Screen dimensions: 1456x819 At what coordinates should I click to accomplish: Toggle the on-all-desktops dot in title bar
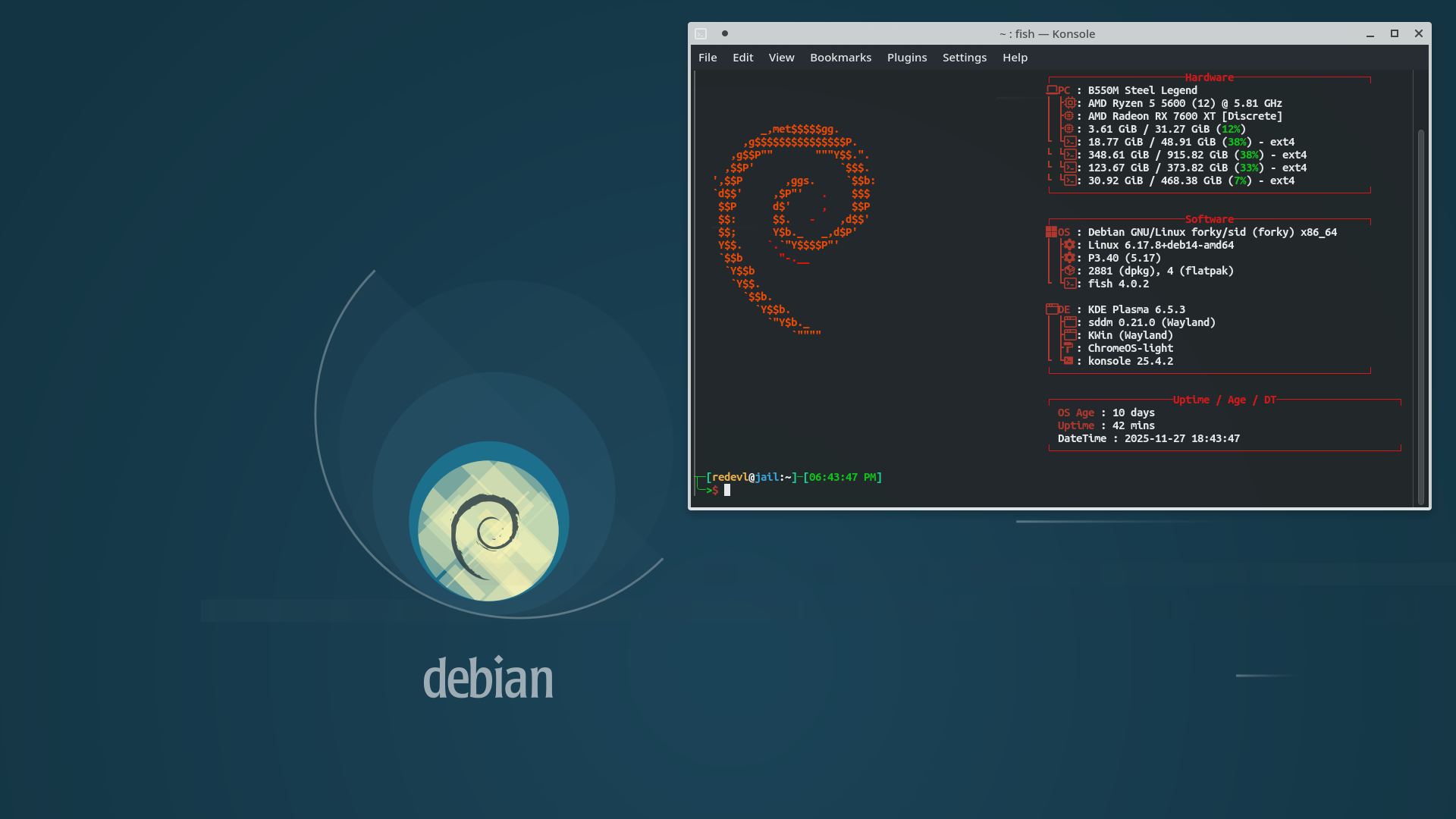point(725,33)
